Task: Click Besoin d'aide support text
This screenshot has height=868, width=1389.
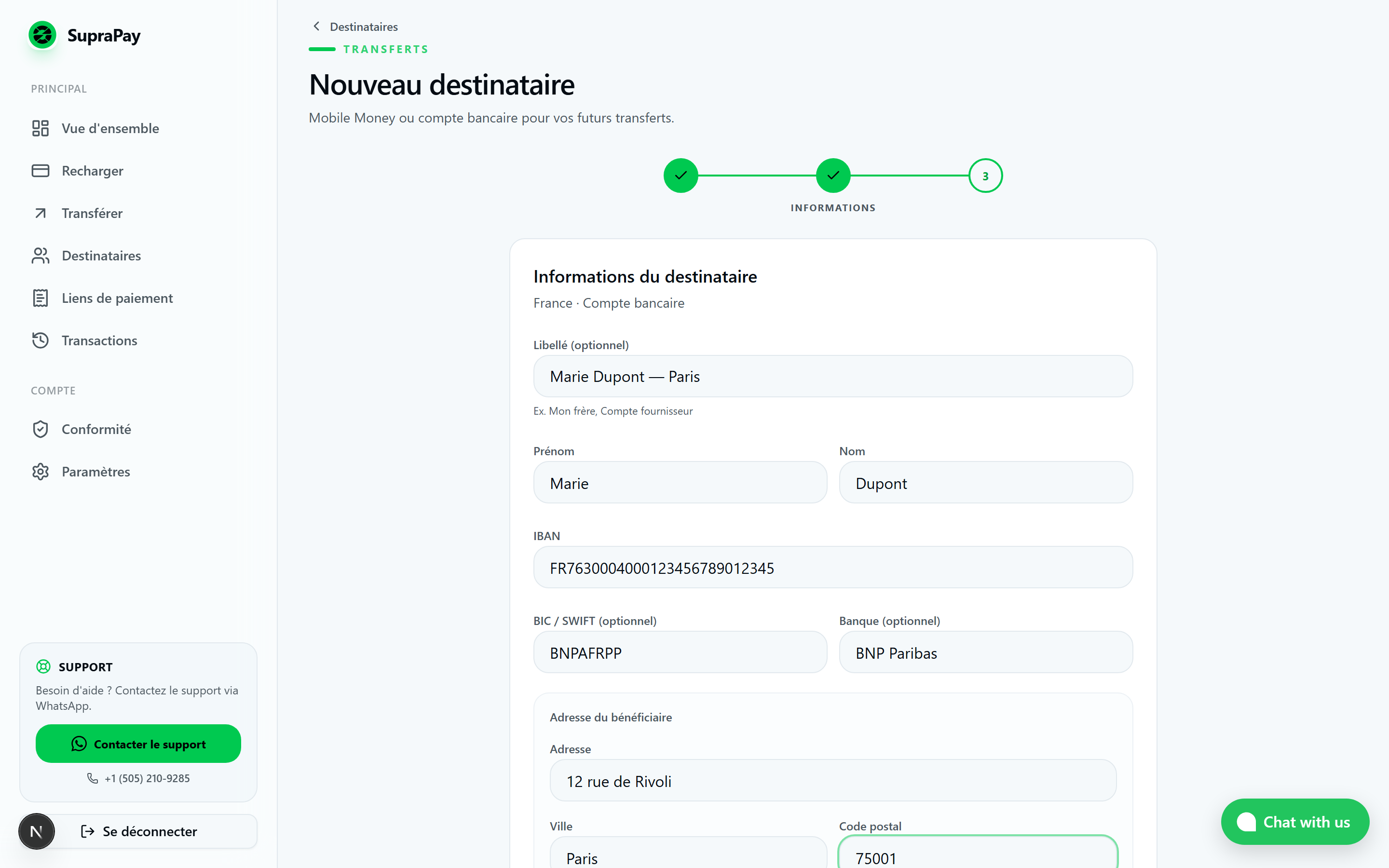Action: coord(136,697)
